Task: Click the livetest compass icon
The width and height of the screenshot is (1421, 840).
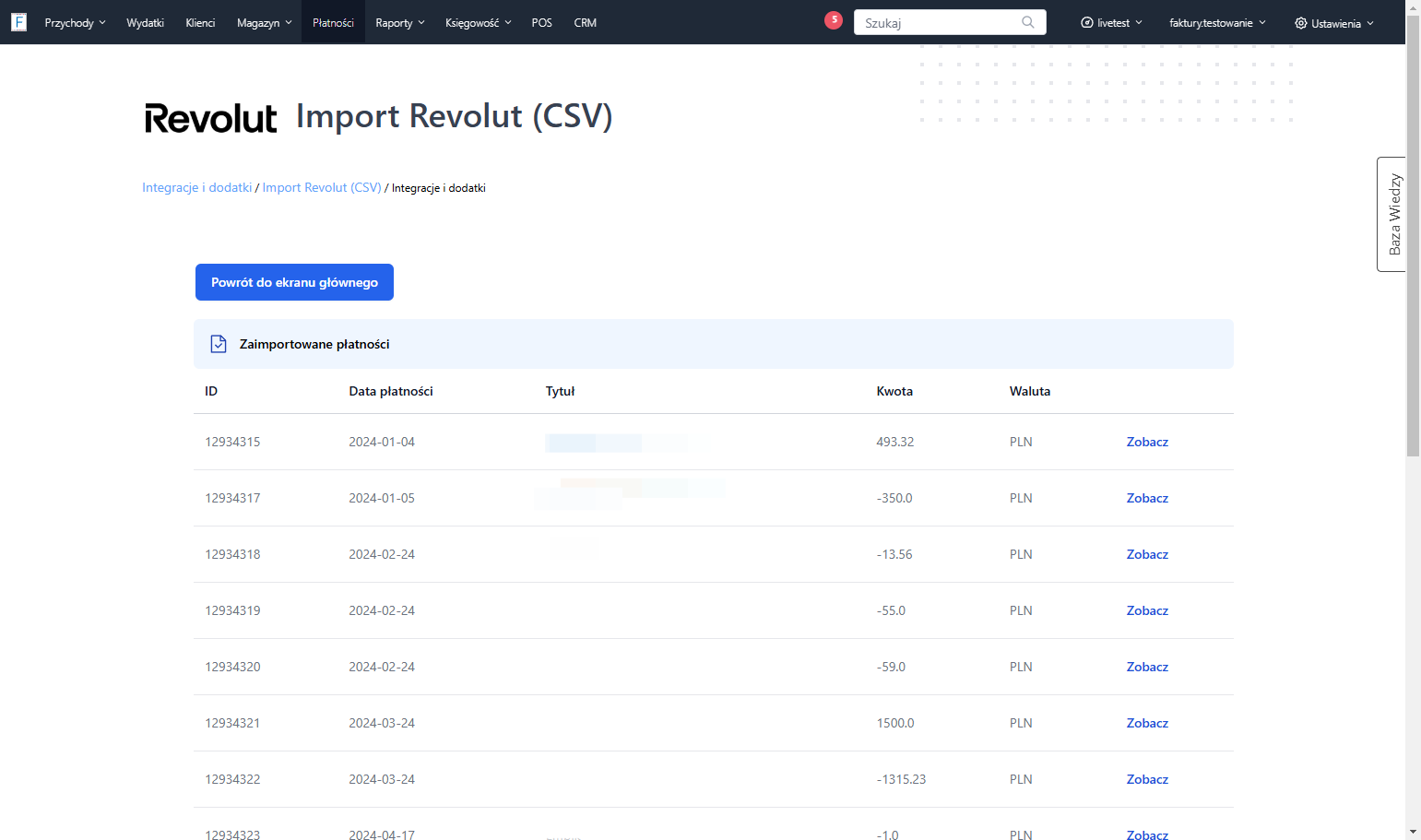Action: [x=1087, y=23]
